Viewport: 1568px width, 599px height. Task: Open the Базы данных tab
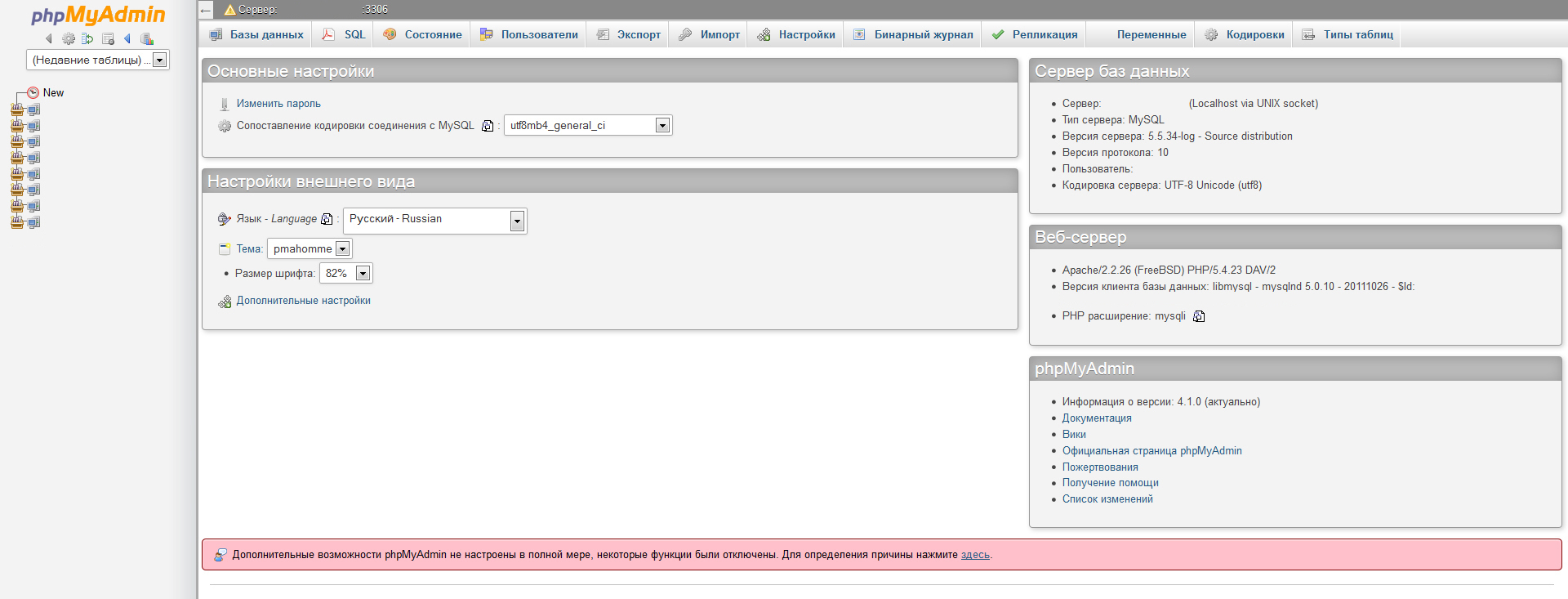(256, 34)
